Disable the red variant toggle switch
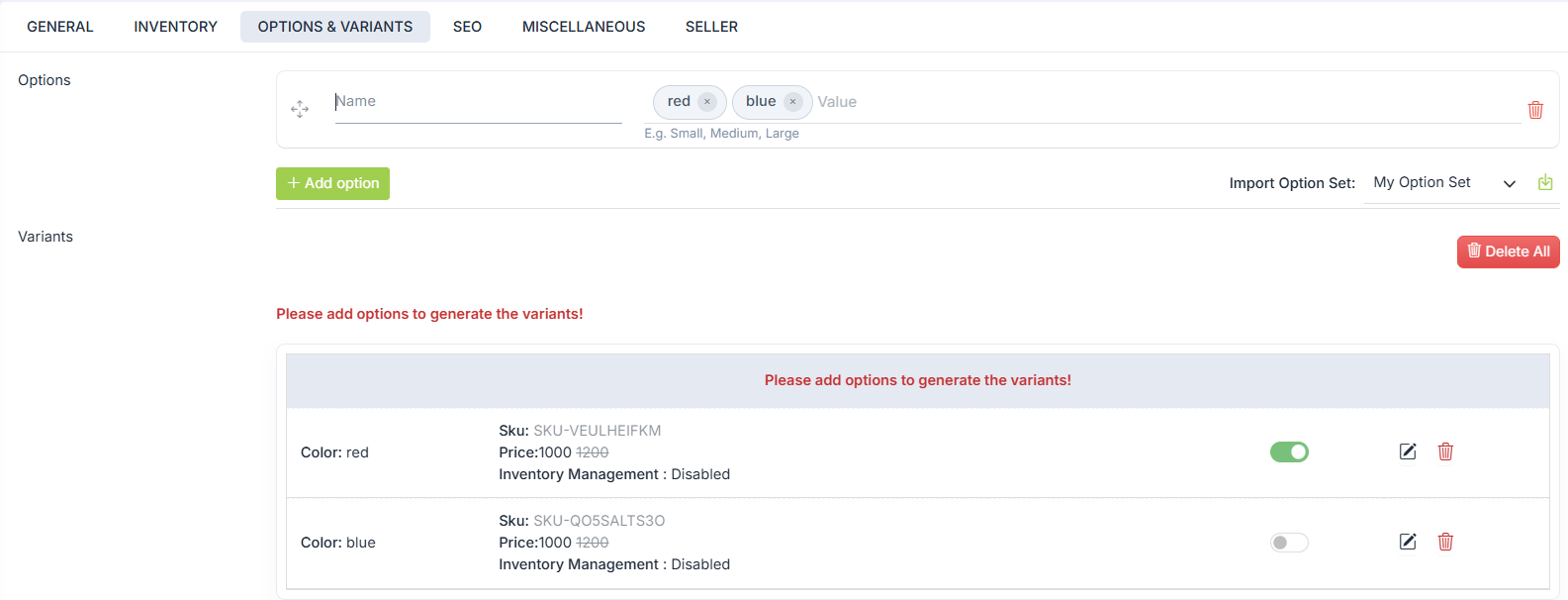Viewport: 1568px width, 600px height. coord(1289,451)
